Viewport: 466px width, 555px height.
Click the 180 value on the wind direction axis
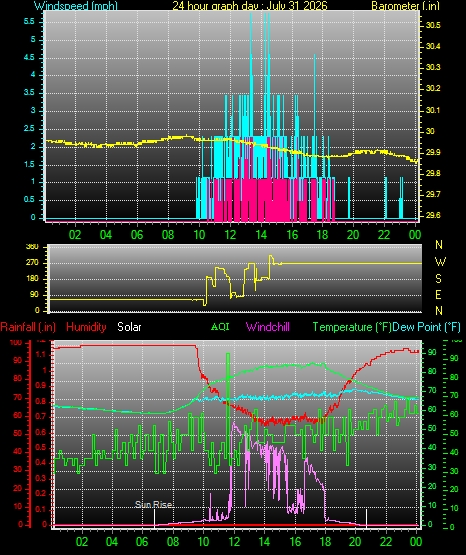coord(32,279)
